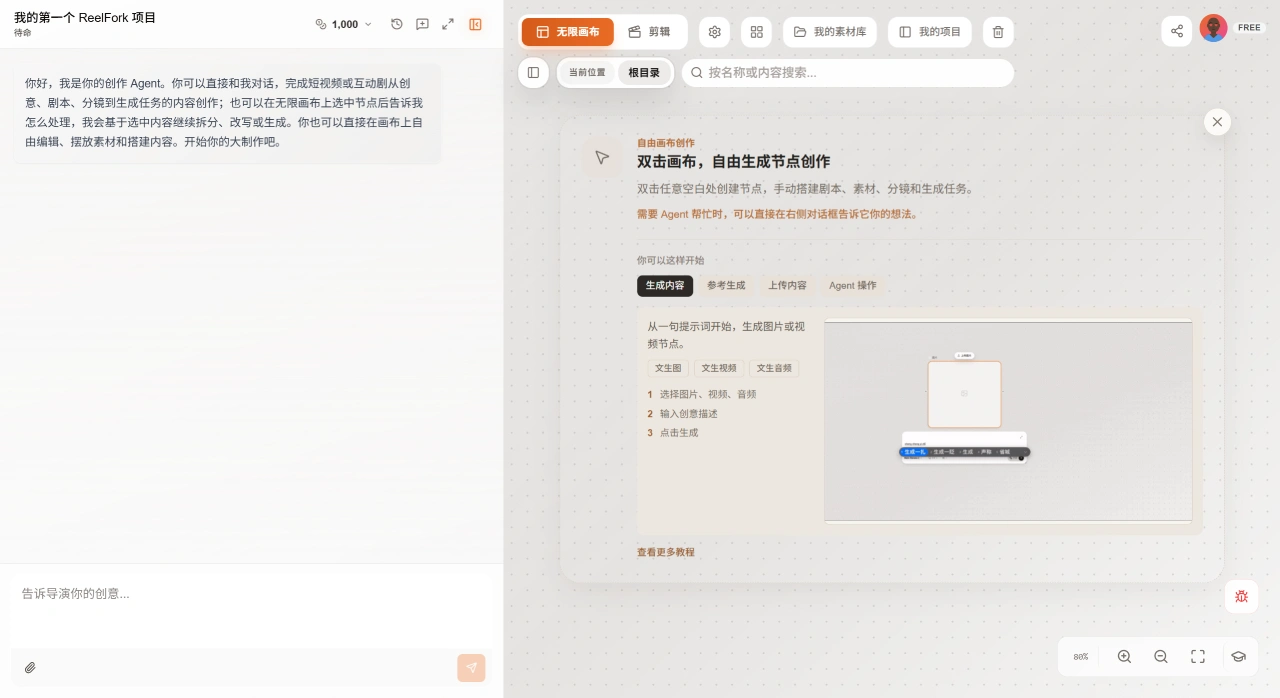This screenshot has width=1280, height=698.
Task: Focus the 告诉导演你的创意 chat input
Action: [x=252, y=608]
